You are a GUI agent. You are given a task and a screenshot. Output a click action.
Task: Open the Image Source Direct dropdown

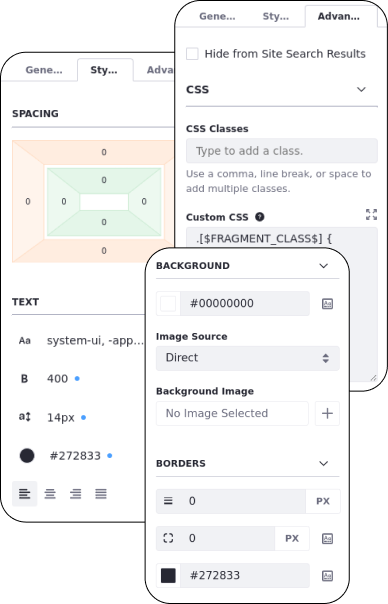point(248,358)
